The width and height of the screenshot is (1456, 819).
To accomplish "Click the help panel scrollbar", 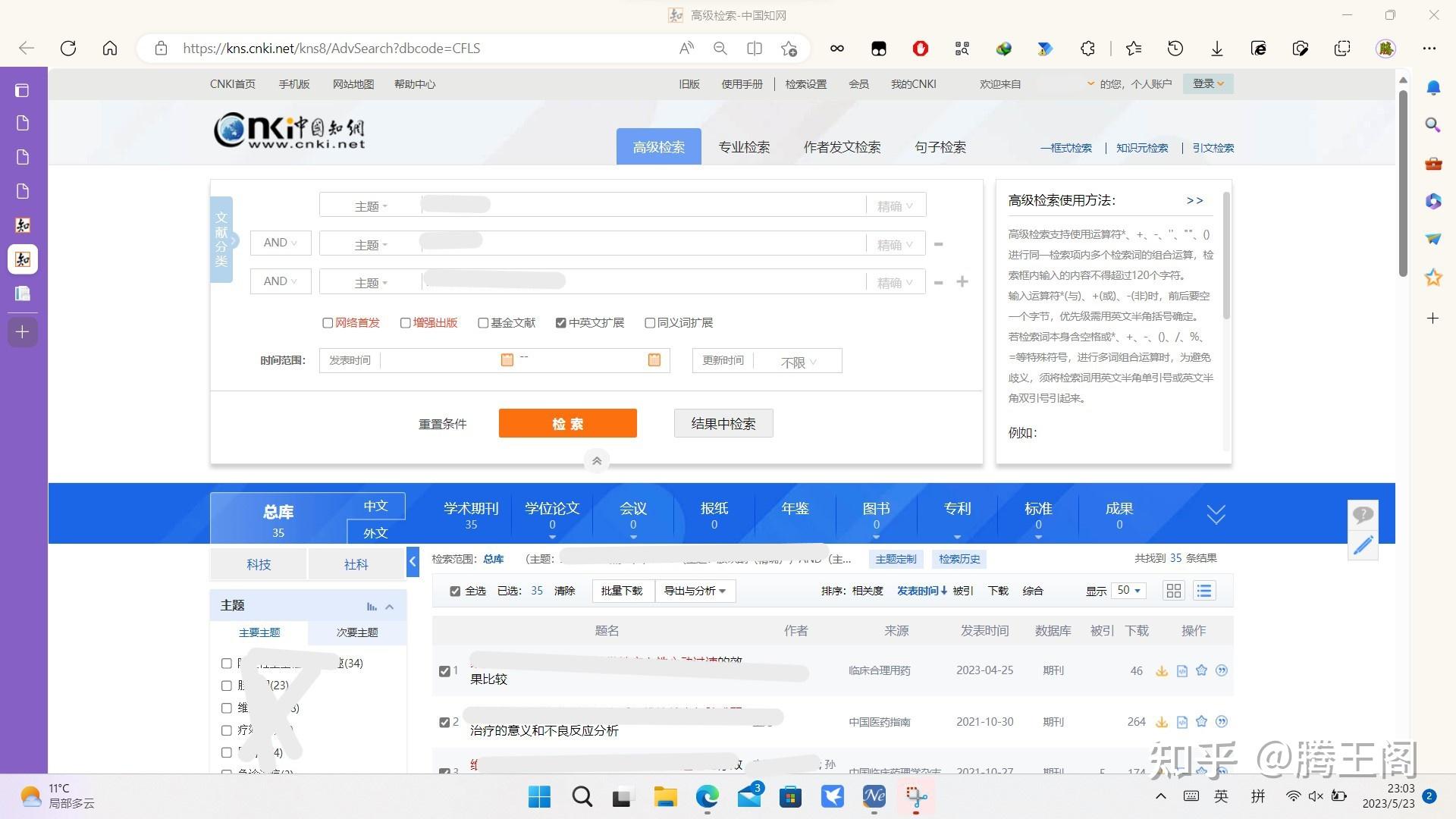I will tap(1226, 254).
